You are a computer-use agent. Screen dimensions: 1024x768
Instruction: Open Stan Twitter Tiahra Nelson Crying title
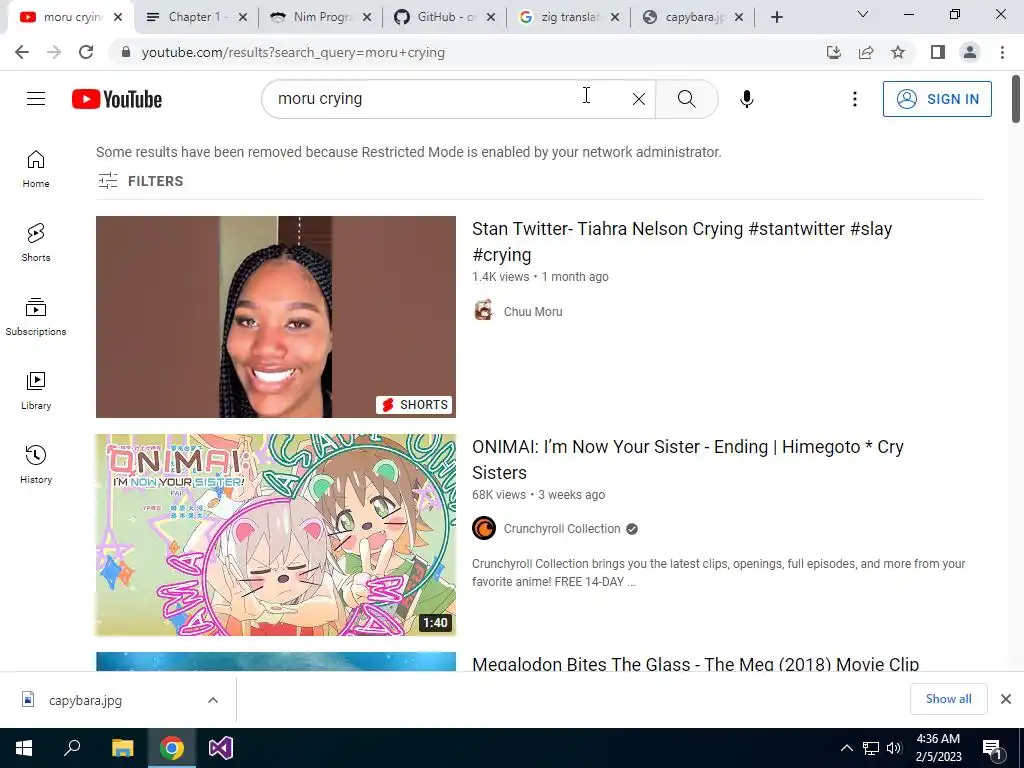coord(682,242)
